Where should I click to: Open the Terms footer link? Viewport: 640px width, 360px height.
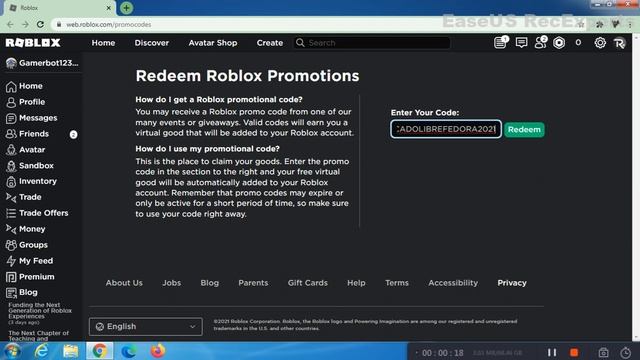pos(397,283)
